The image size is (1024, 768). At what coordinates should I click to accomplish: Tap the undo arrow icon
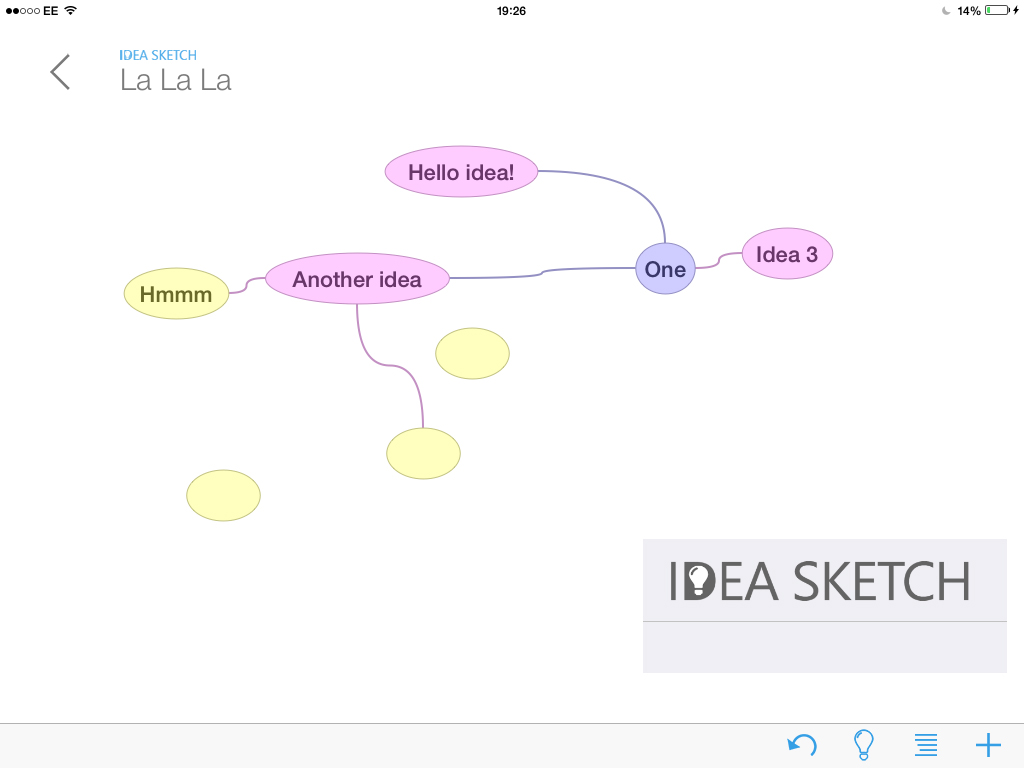click(x=802, y=744)
